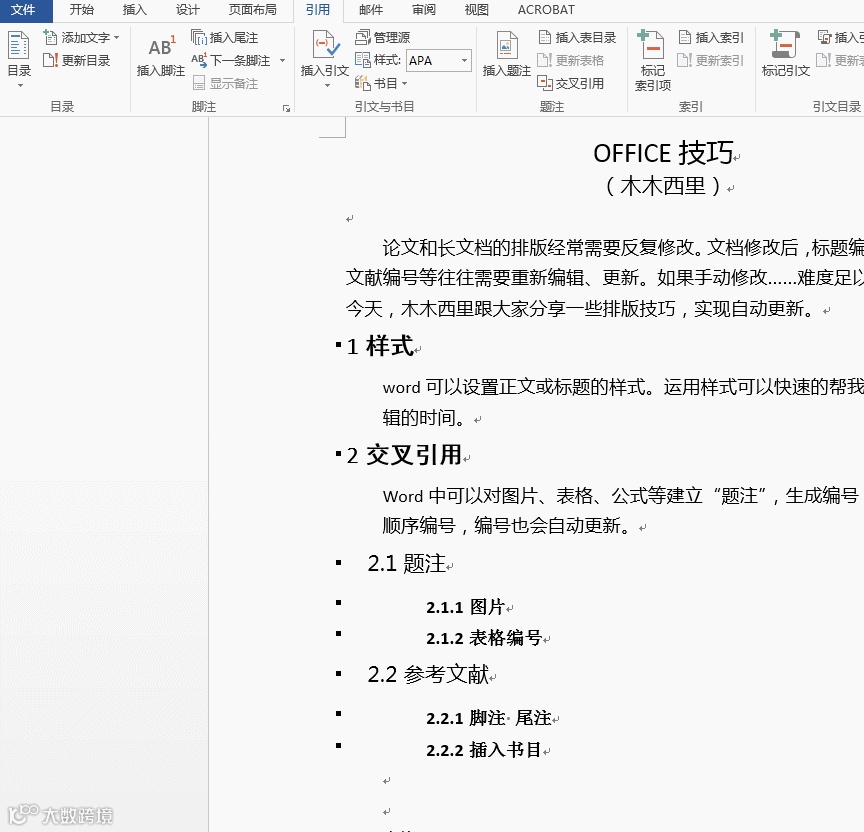Click 插入表目录 insert table of figures
Screen dimensions: 864x832
point(577,37)
